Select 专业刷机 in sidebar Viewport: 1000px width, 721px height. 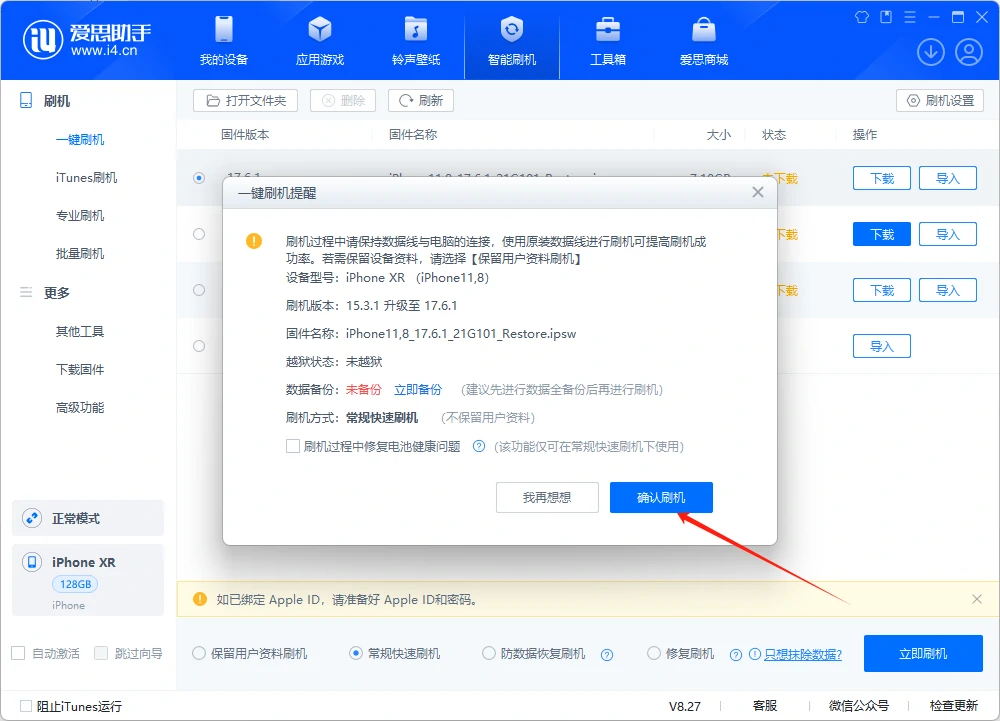(x=80, y=215)
